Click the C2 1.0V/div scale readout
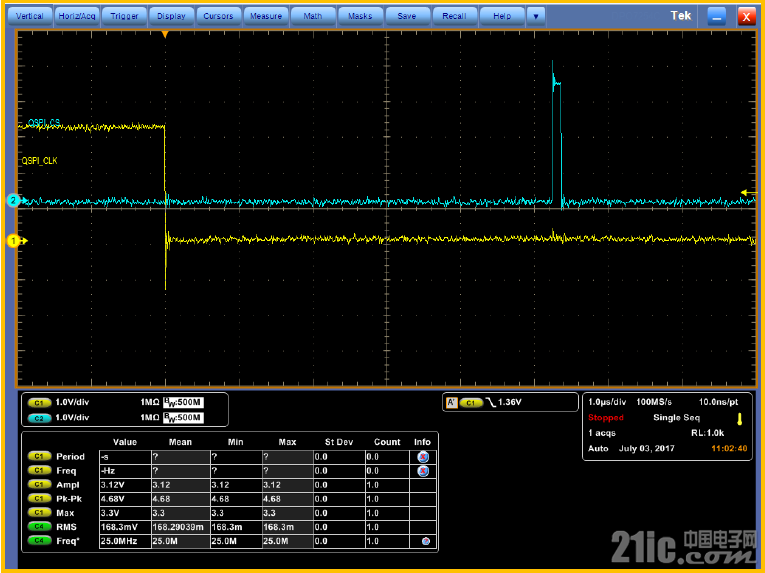Viewport: 765px width, 573px height. tap(72, 418)
